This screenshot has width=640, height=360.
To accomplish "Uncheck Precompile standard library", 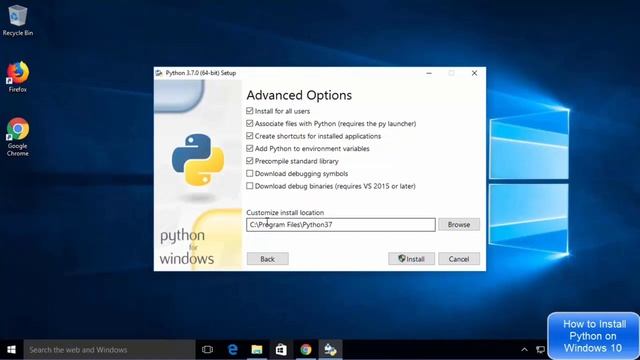I will tap(250, 161).
